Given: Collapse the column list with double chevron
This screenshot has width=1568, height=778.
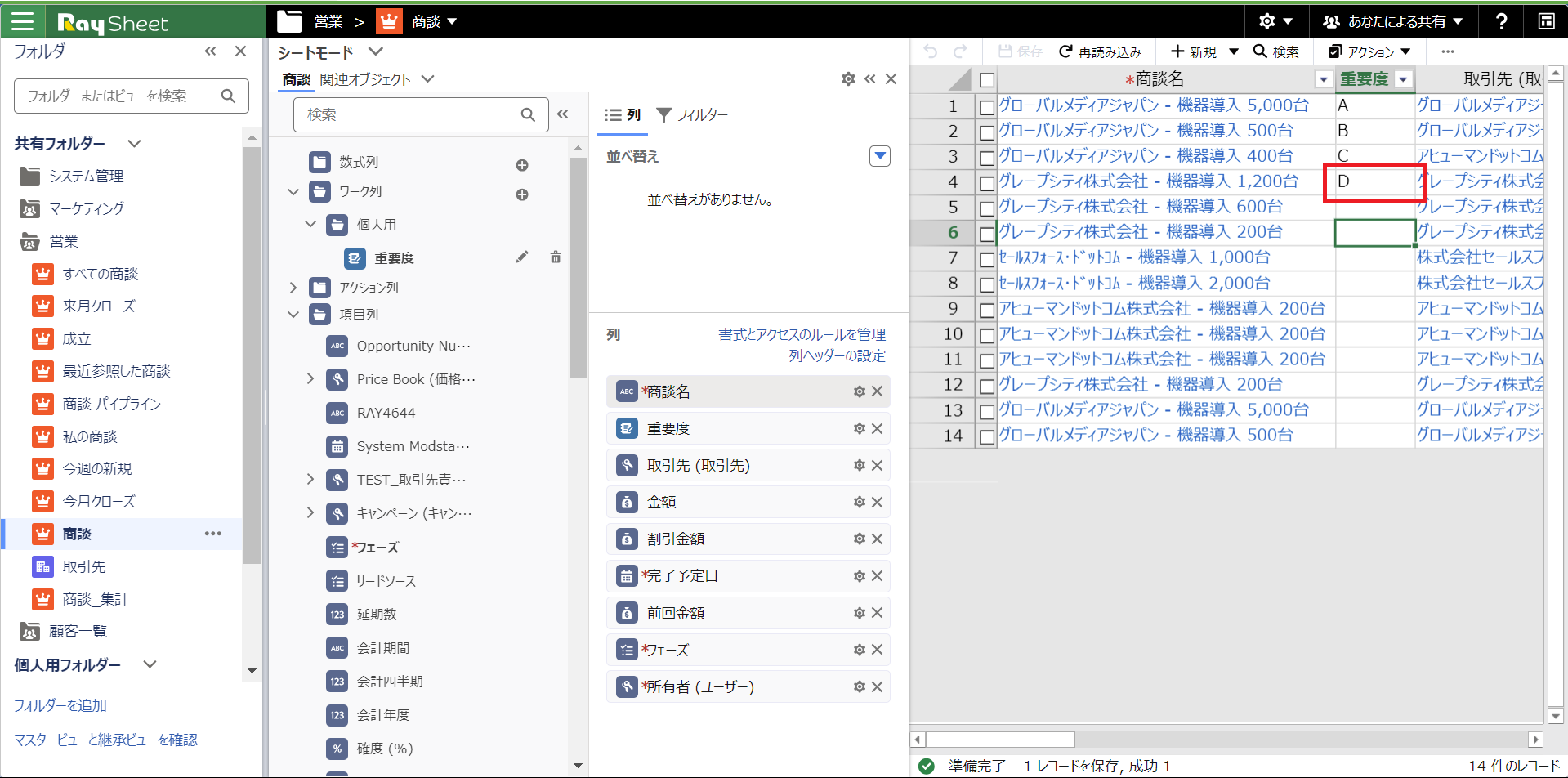Looking at the screenshot, I should point(562,114).
